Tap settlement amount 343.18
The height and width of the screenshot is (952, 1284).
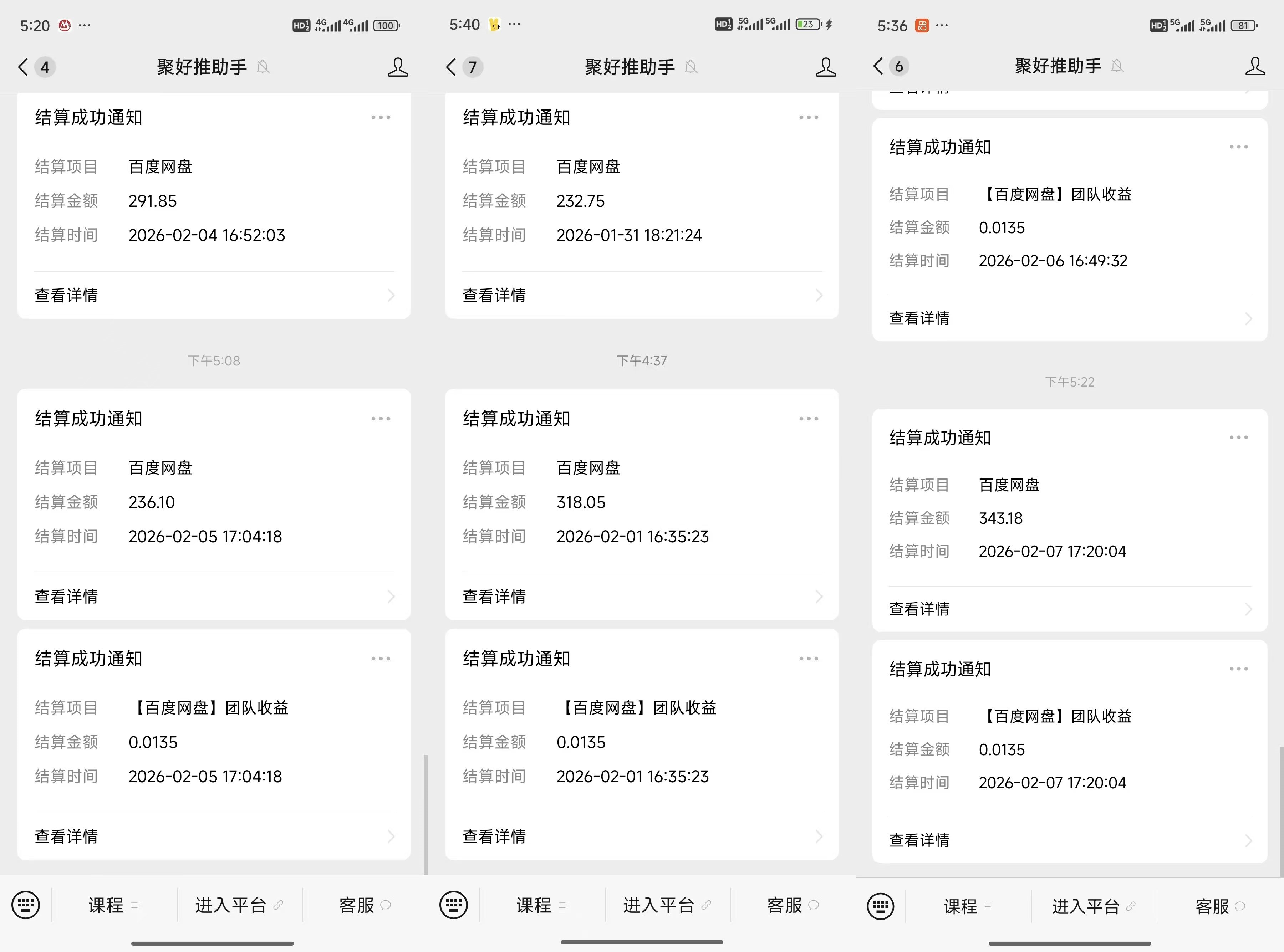(x=1000, y=518)
